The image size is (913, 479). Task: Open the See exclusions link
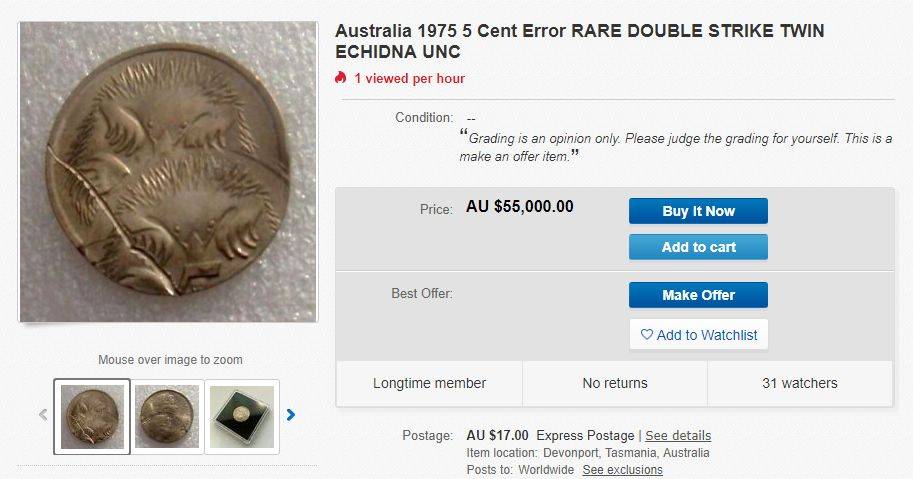point(622,470)
